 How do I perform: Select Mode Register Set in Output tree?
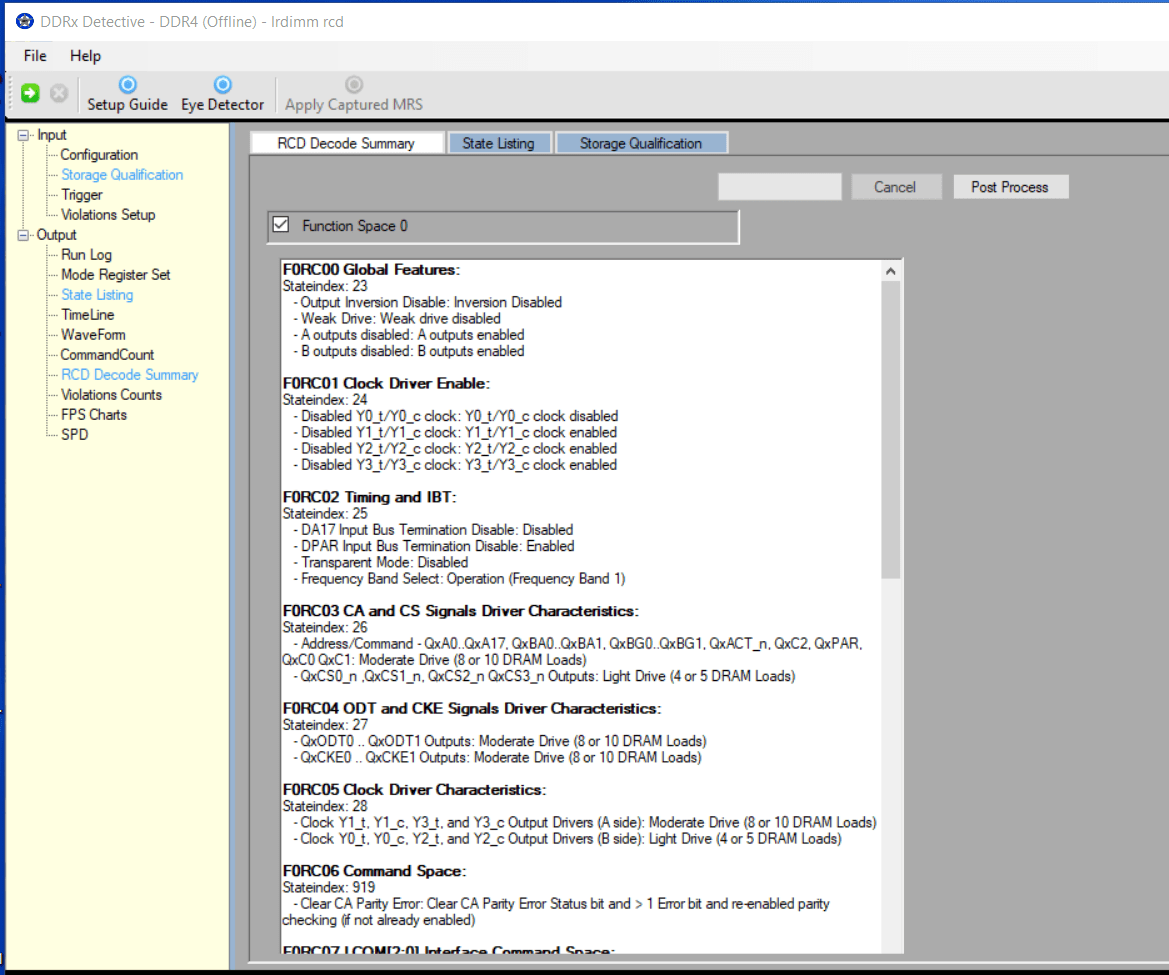[115, 275]
